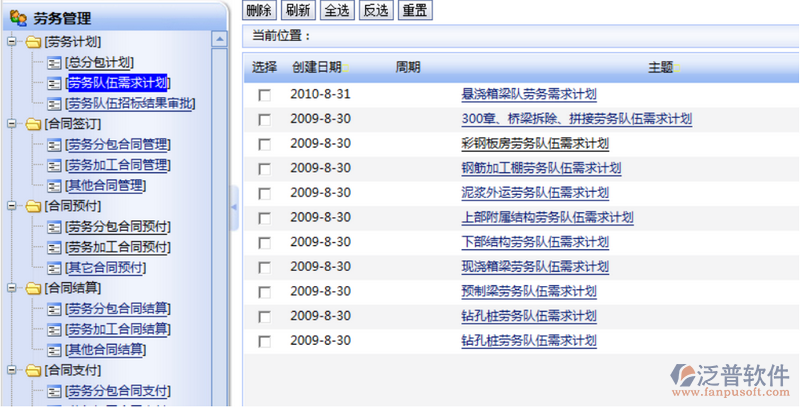This screenshot has width=800, height=408.
Task: Click the page icon beside 劳务加工合同预付
Action: click(x=54, y=248)
